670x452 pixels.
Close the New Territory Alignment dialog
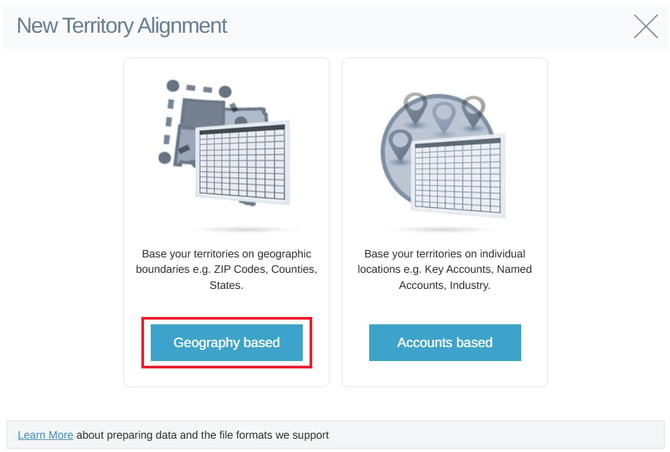(x=646, y=26)
